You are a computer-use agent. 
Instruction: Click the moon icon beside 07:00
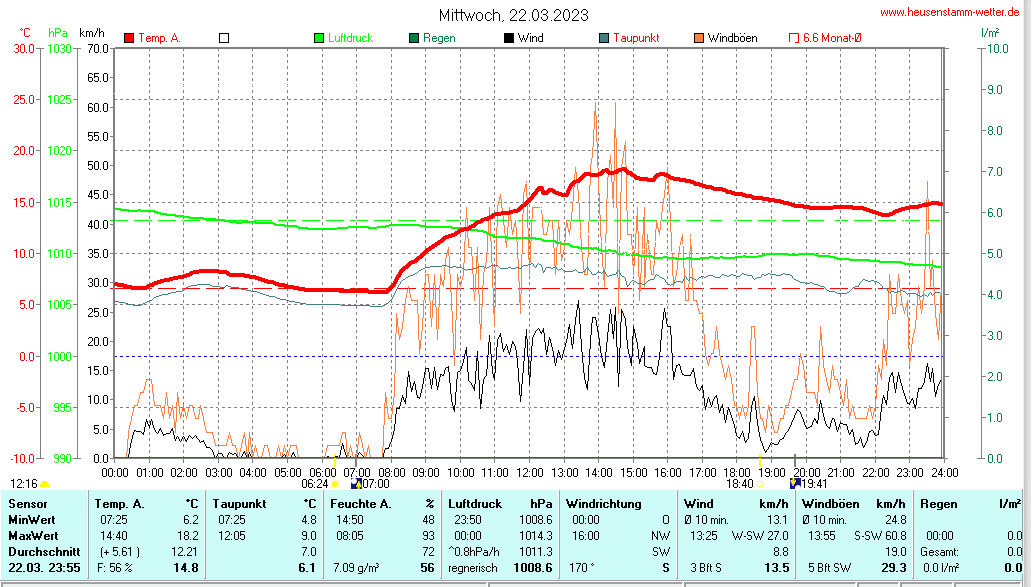(356, 484)
